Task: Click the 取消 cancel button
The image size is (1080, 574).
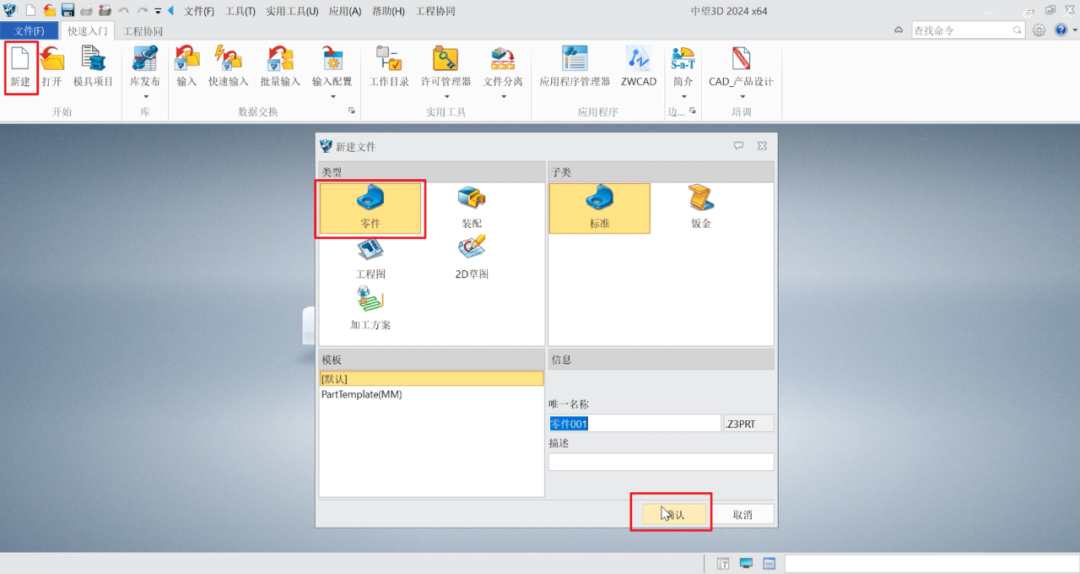Action: tap(742, 514)
